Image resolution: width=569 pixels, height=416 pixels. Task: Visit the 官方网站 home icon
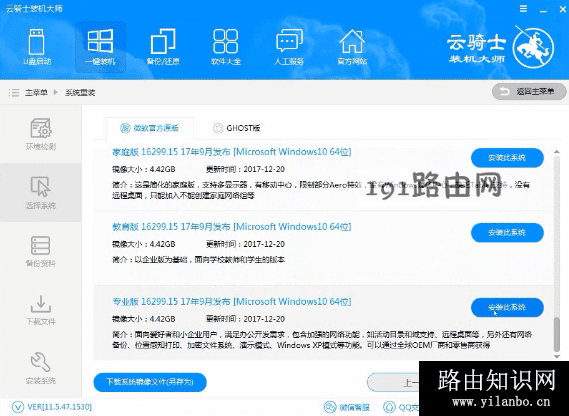pyautogui.click(x=352, y=47)
